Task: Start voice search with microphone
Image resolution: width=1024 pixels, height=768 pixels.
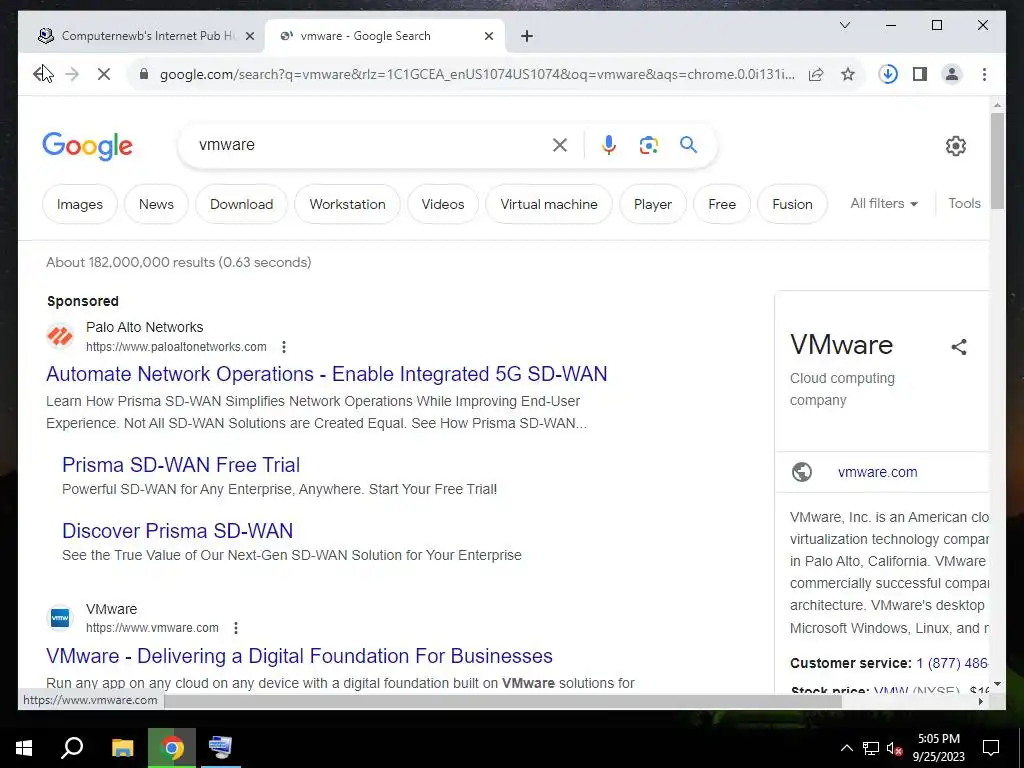Action: tap(609, 145)
